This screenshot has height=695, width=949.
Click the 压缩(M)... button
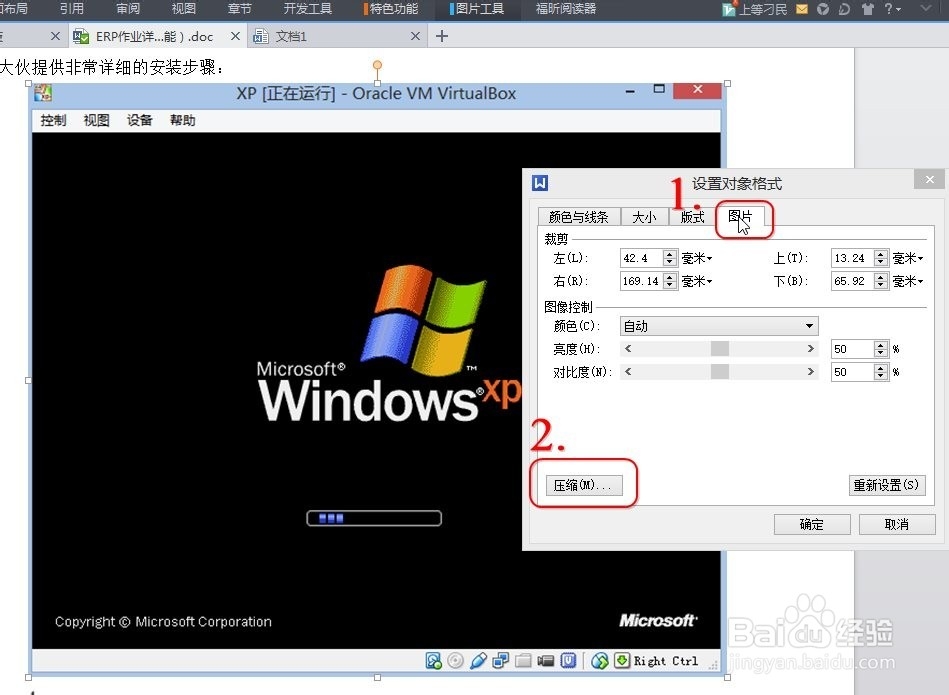click(x=584, y=485)
